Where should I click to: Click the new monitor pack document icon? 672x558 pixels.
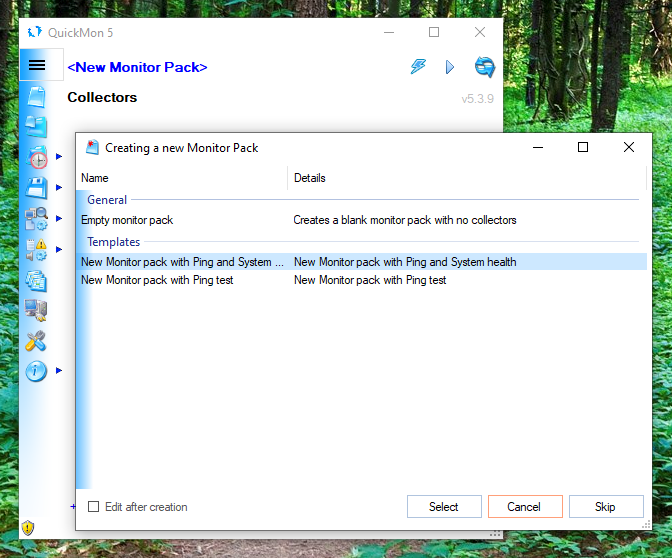pyautogui.click(x=36, y=96)
